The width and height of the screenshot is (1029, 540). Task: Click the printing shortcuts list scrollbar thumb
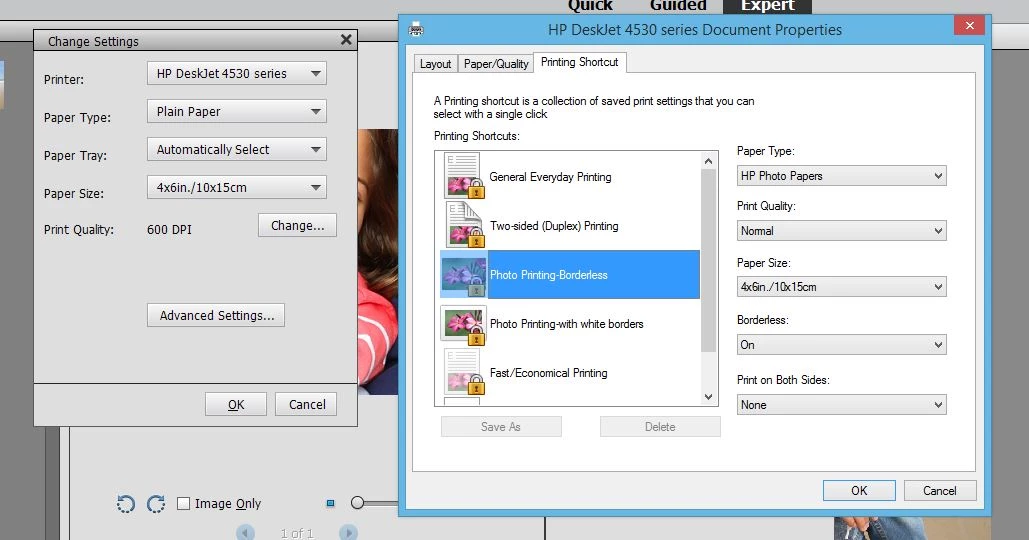click(x=708, y=260)
